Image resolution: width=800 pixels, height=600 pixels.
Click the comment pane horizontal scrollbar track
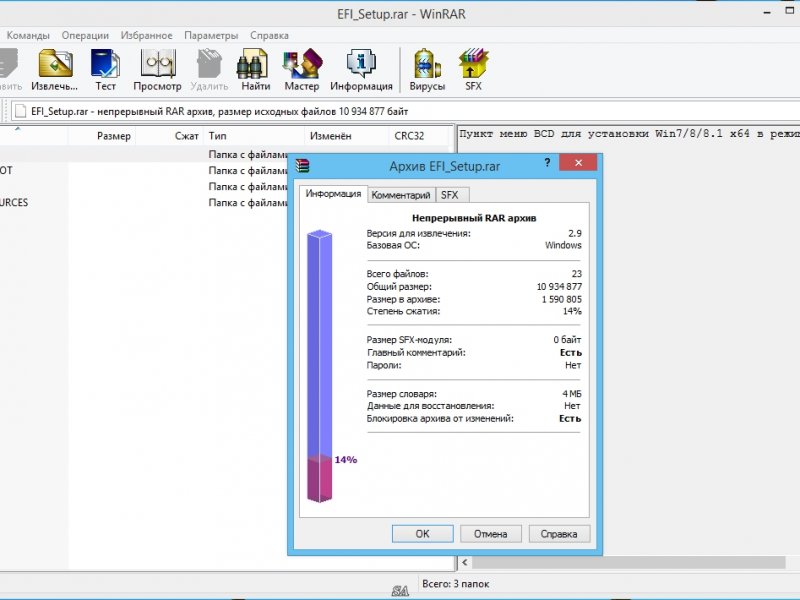click(x=629, y=562)
